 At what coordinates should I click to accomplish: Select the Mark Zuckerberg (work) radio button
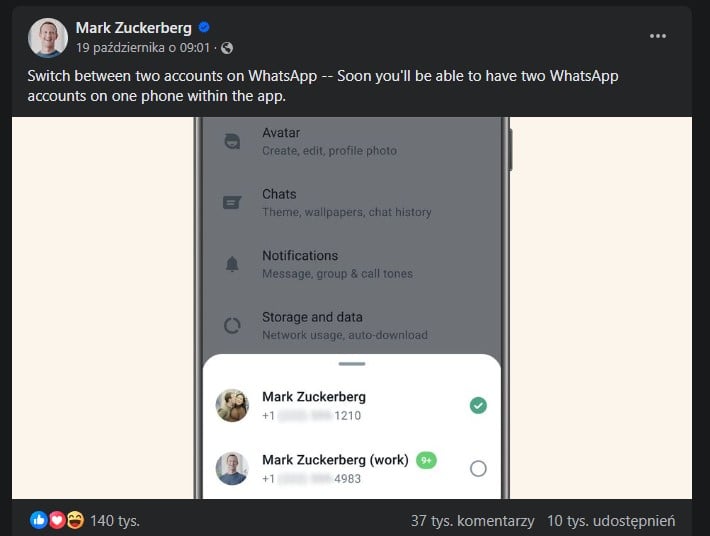tap(478, 468)
